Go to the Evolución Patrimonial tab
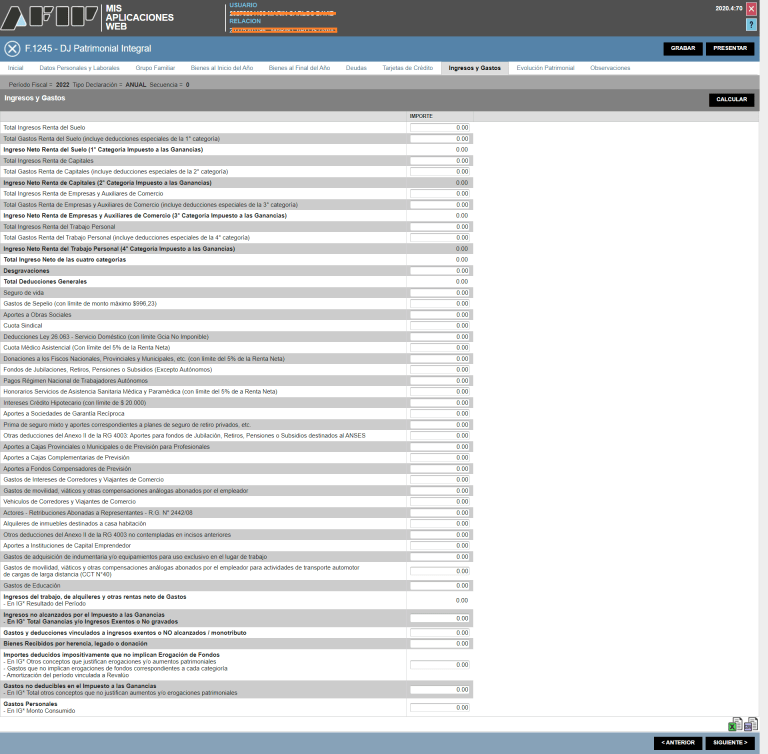The image size is (768, 754). click(546, 68)
